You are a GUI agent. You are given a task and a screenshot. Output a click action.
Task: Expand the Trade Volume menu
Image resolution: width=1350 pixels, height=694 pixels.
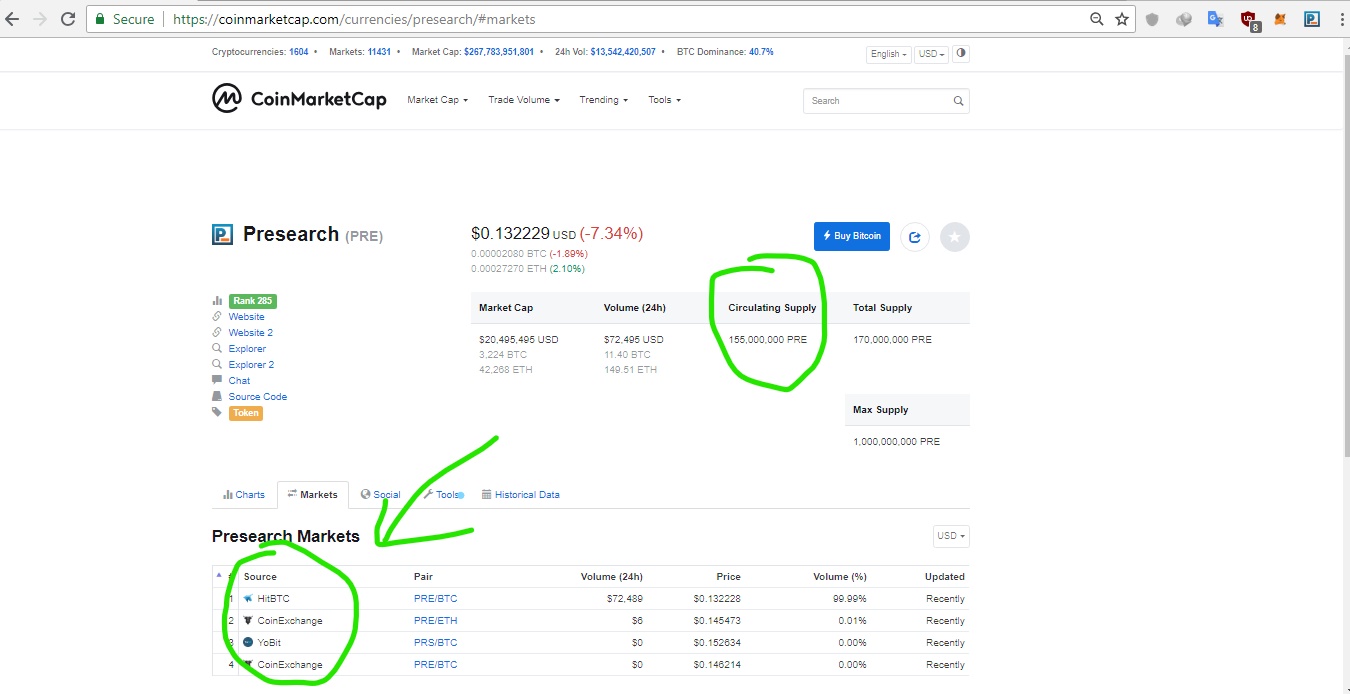click(523, 100)
